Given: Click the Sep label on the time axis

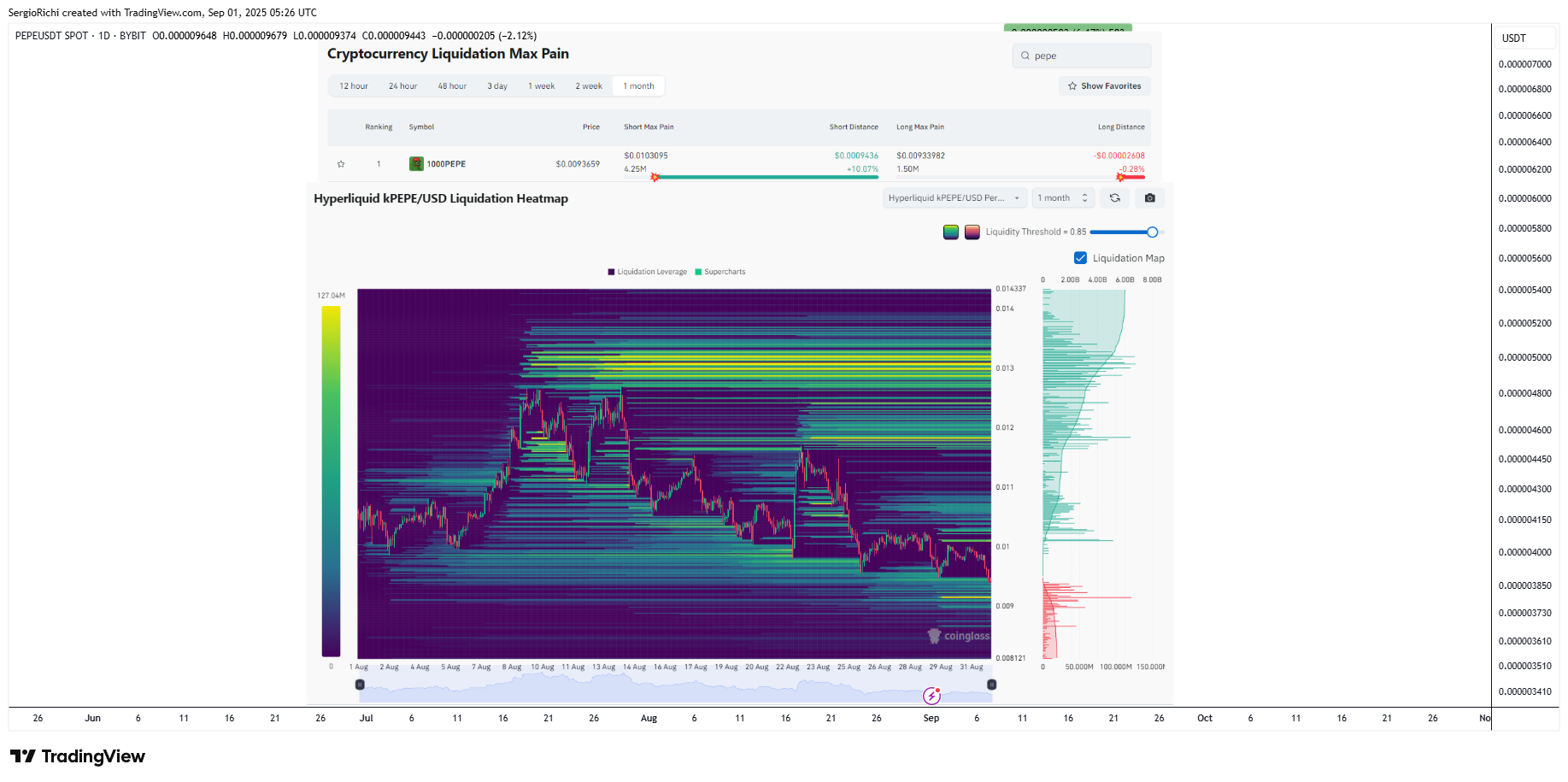Looking at the screenshot, I should pyautogui.click(x=931, y=718).
